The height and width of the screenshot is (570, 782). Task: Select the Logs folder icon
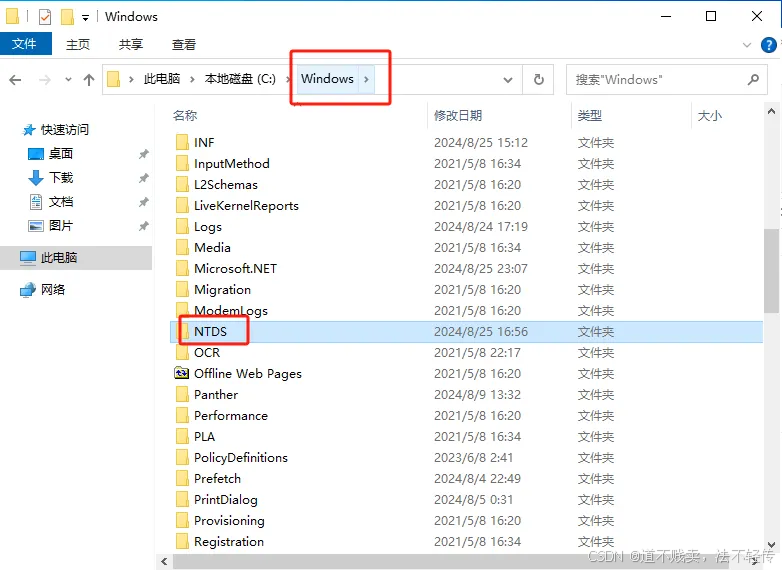pos(183,226)
